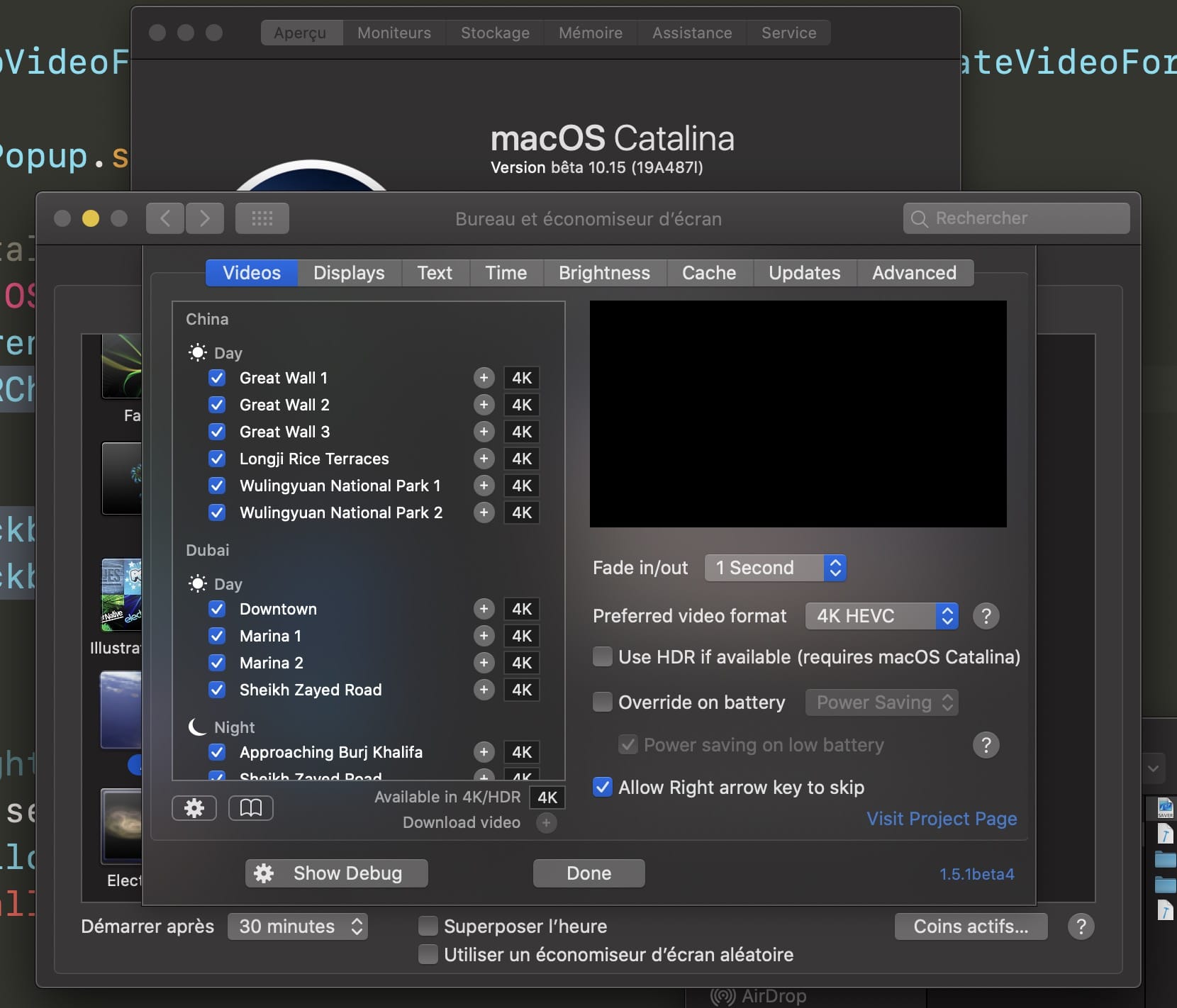Click the plus icon for Approaching Burj Khalifa
The image size is (1177, 1008).
coord(484,752)
